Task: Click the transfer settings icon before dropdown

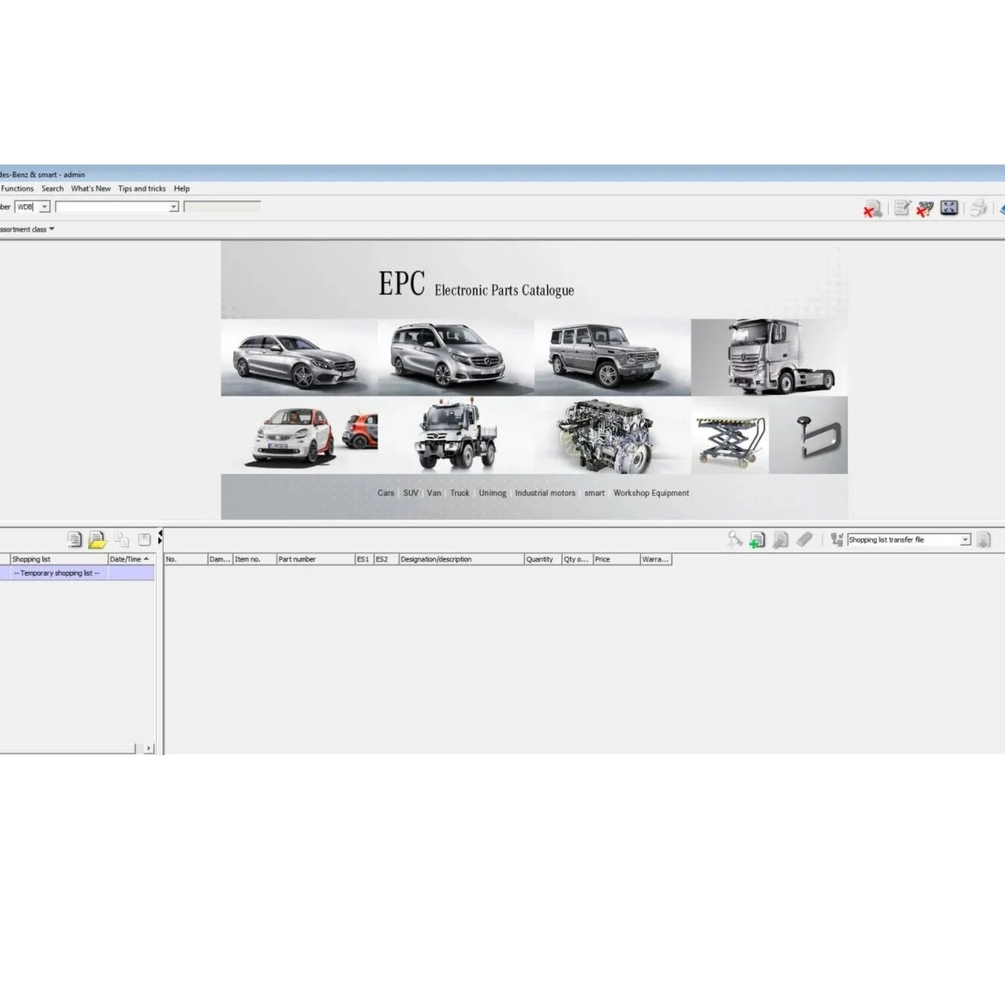Action: coord(836,540)
